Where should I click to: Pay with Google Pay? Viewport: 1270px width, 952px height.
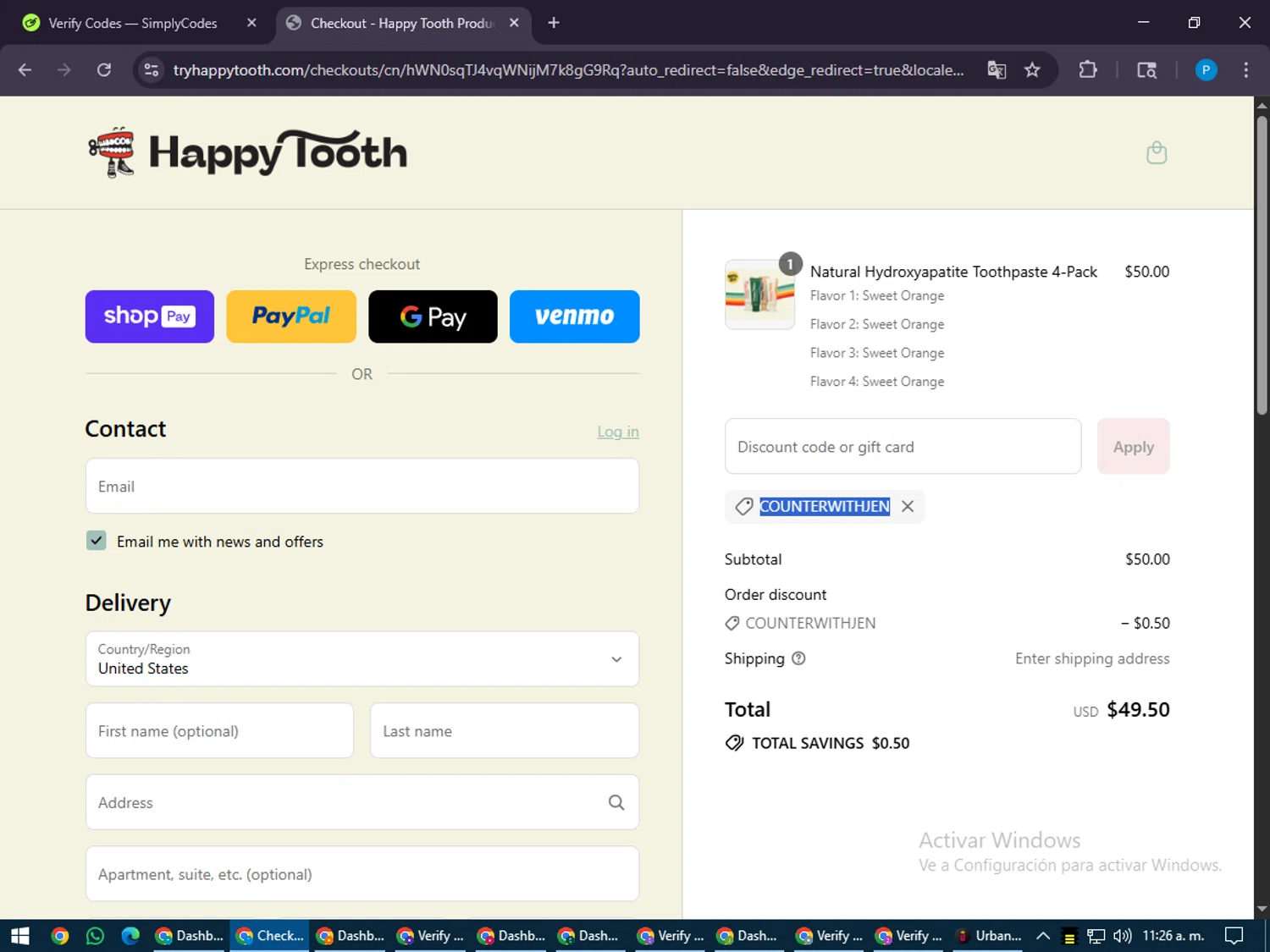(433, 316)
